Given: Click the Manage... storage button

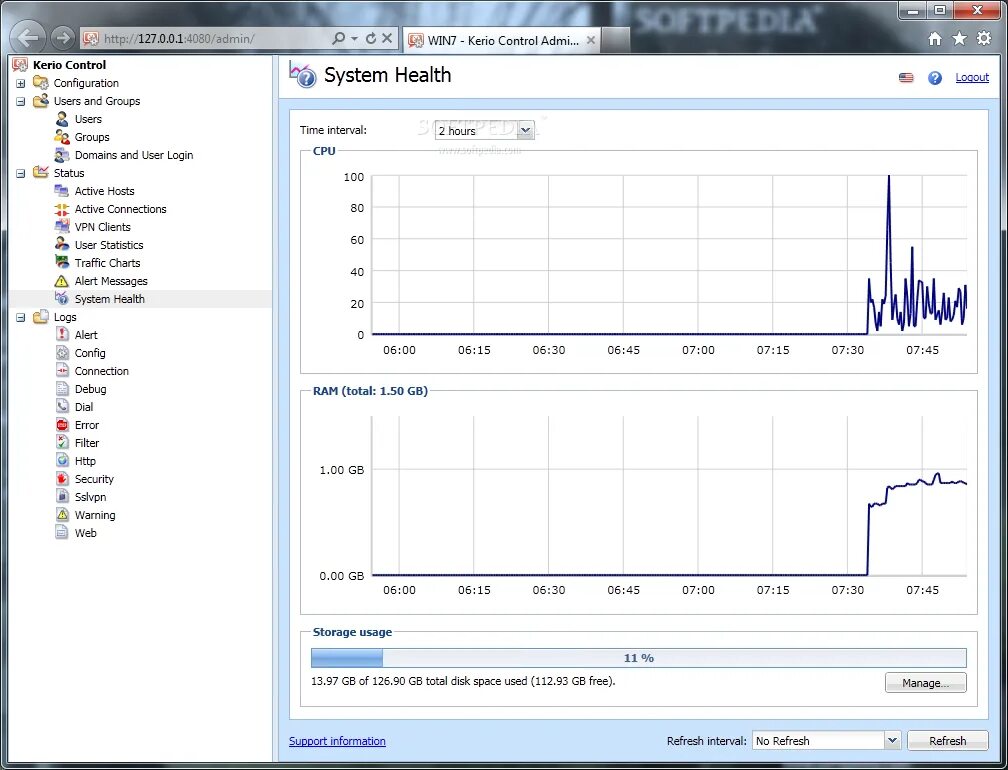Looking at the screenshot, I should 926,683.
